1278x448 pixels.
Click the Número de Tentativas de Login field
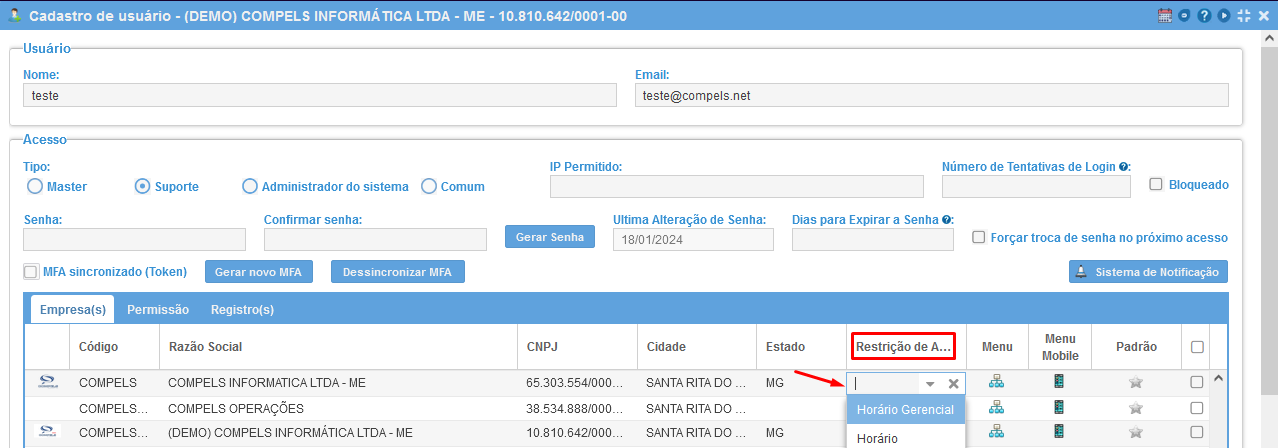tap(1036, 187)
